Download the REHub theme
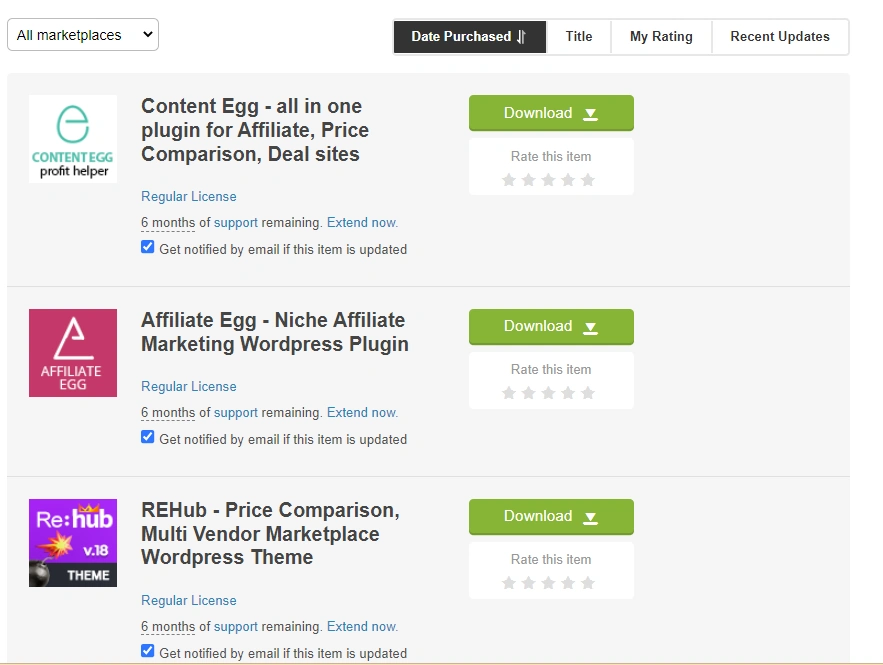The width and height of the screenshot is (883, 665). click(x=551, y=516)
